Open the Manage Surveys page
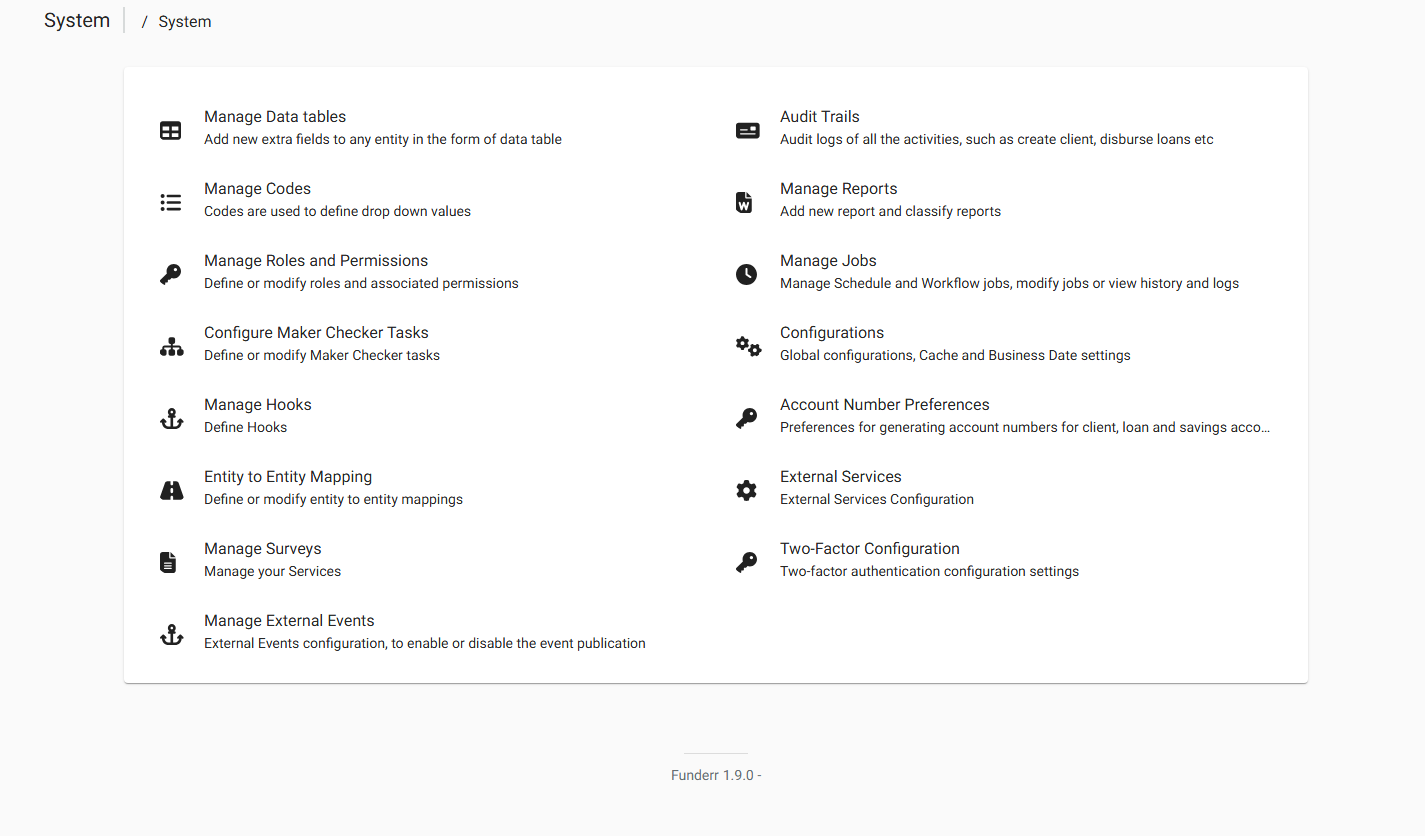 262,548
